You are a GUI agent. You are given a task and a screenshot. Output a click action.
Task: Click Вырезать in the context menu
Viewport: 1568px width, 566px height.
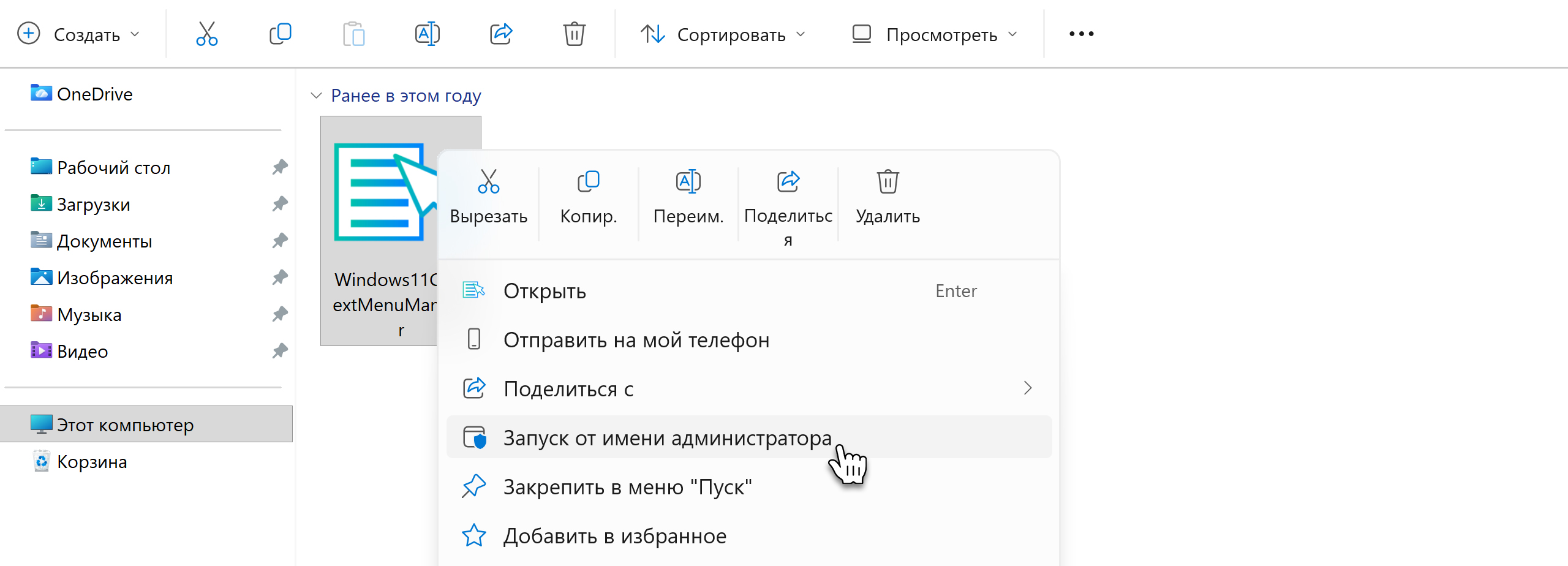click(489, 198)
